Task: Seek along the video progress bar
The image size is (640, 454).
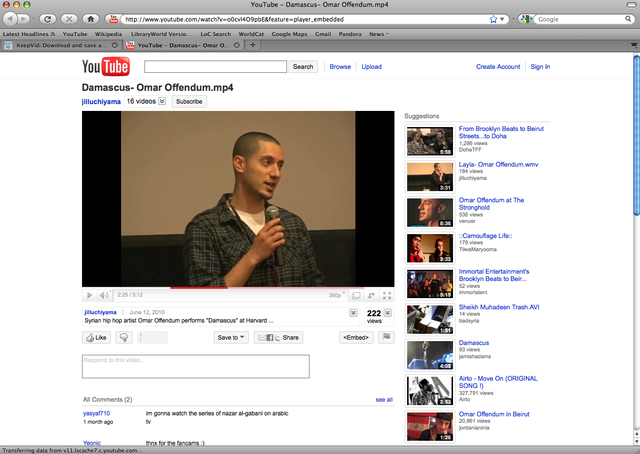Action: tap(238, 288)
